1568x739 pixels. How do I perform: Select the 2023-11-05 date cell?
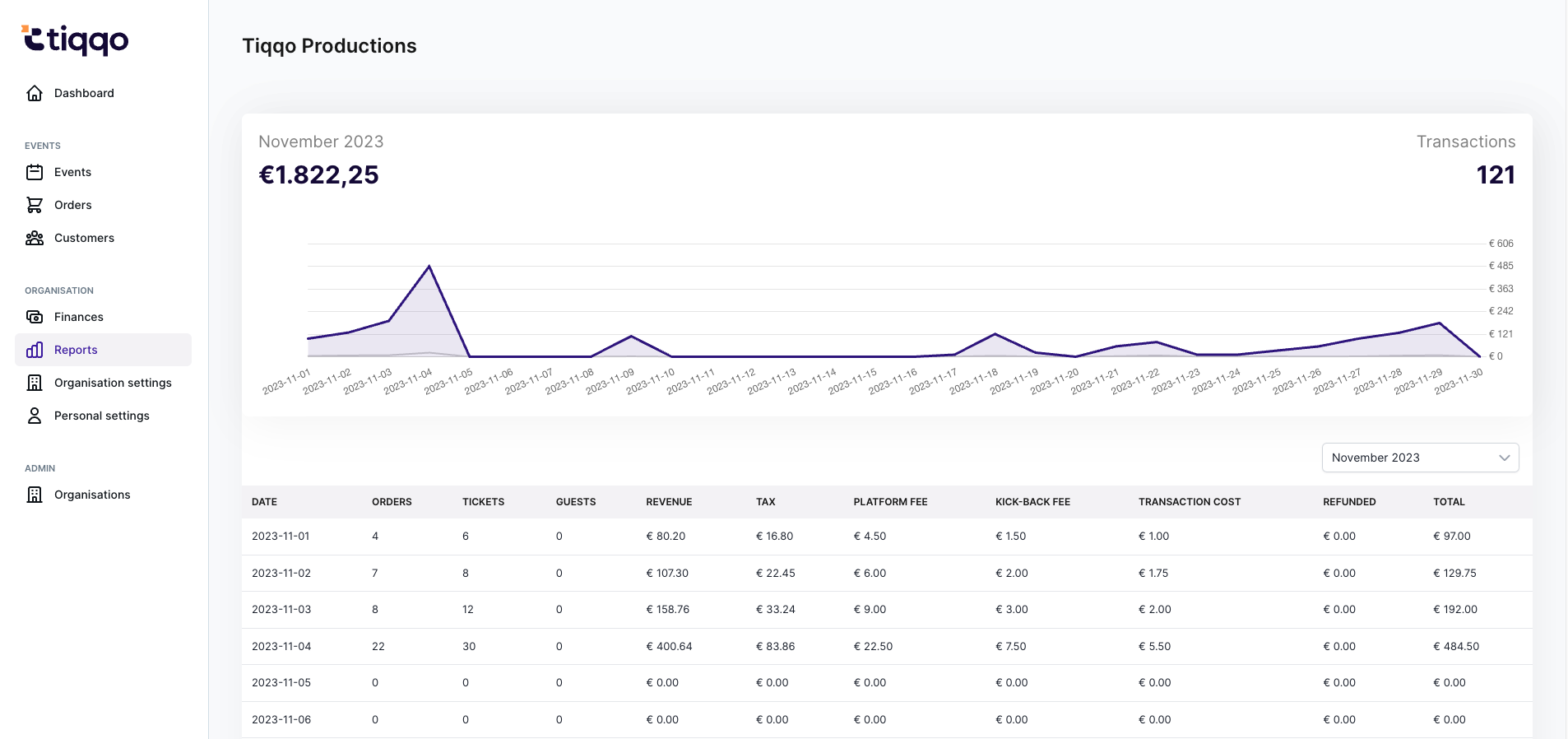click(281, 682)
